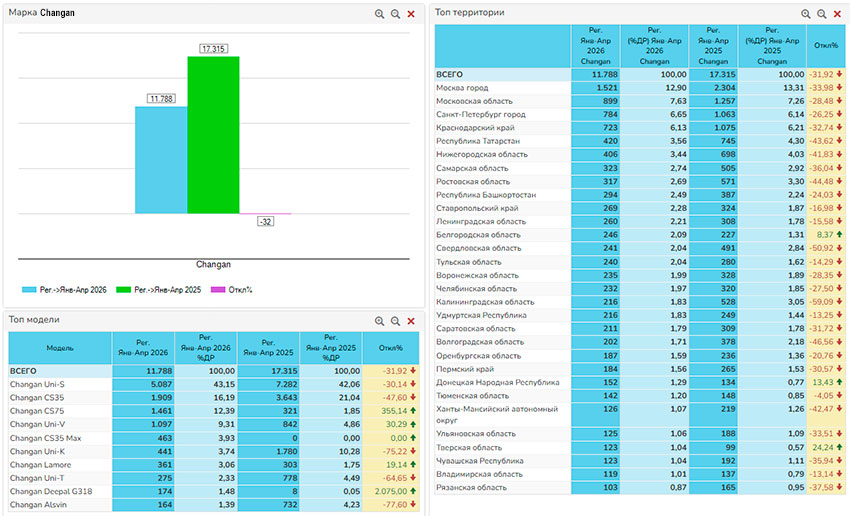
Task: Click the 355,14 deviation value for CS75
Action: click(394, 411)
